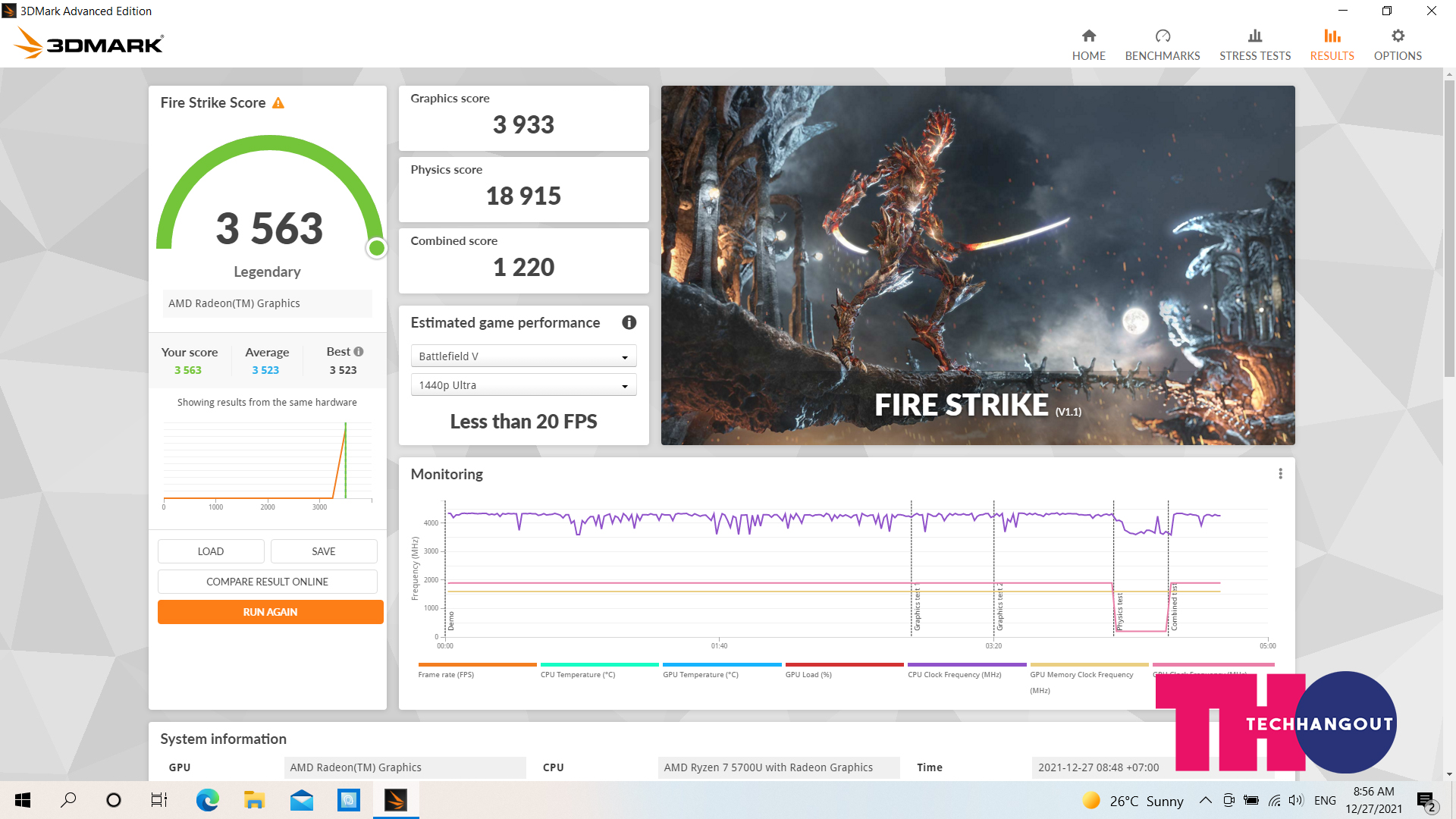
Task: Switch to the HOME tab
Action: coord(1088,45)
